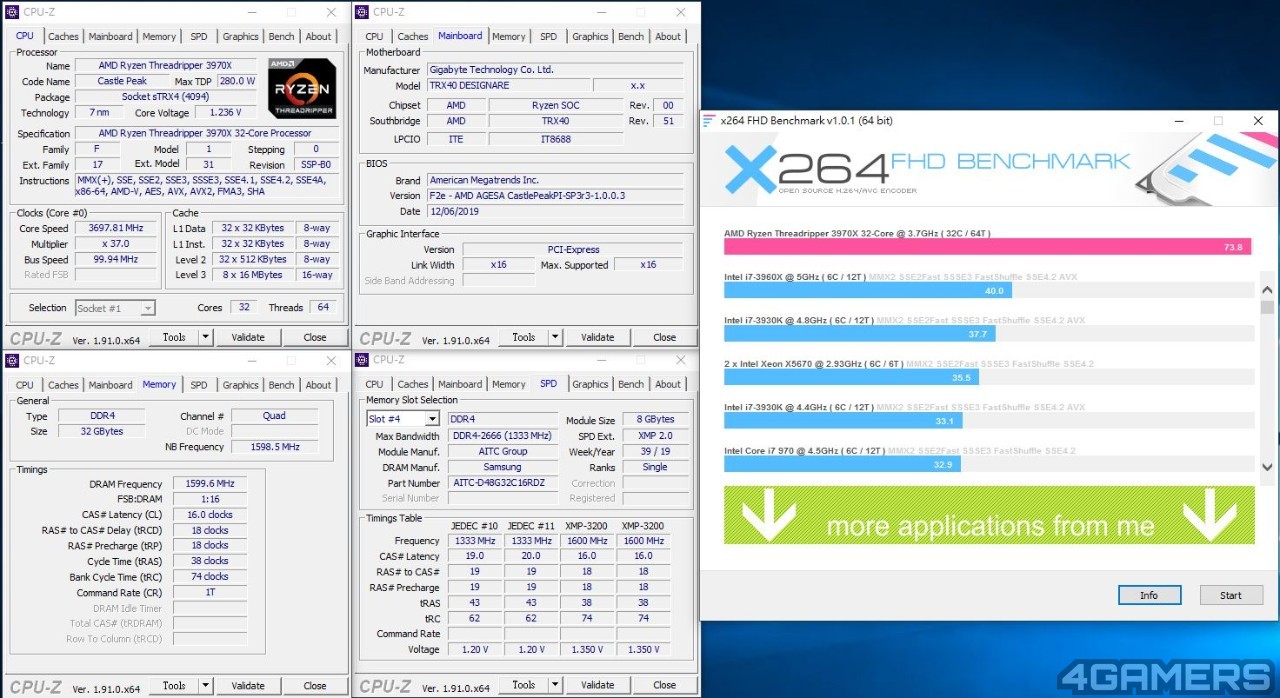
Task: Click the Code Name value 'Castle Peak'
Action: 122,81
